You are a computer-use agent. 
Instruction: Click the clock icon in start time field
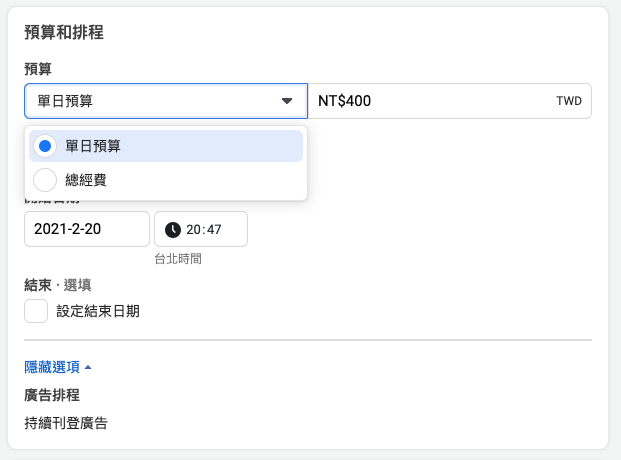173,230
